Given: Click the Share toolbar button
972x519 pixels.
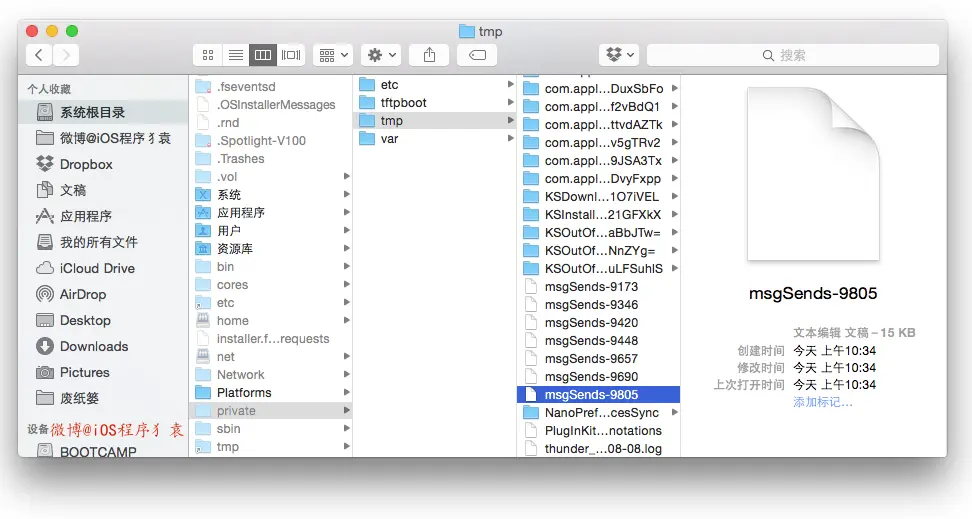Looking at the screenshot, I should (x=429, y=55).
